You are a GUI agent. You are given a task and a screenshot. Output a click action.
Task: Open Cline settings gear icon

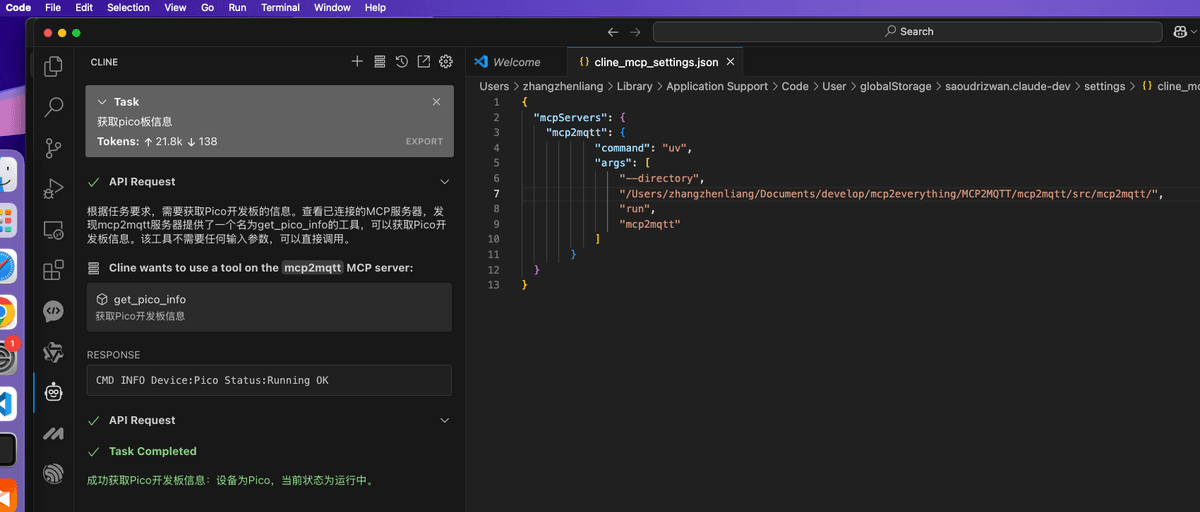446,62
